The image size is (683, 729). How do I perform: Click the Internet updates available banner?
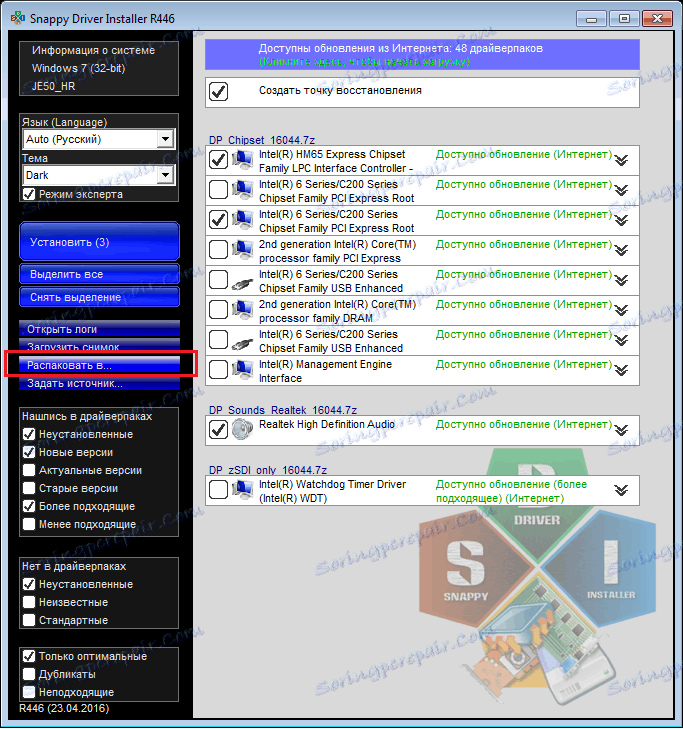(422, 55)
